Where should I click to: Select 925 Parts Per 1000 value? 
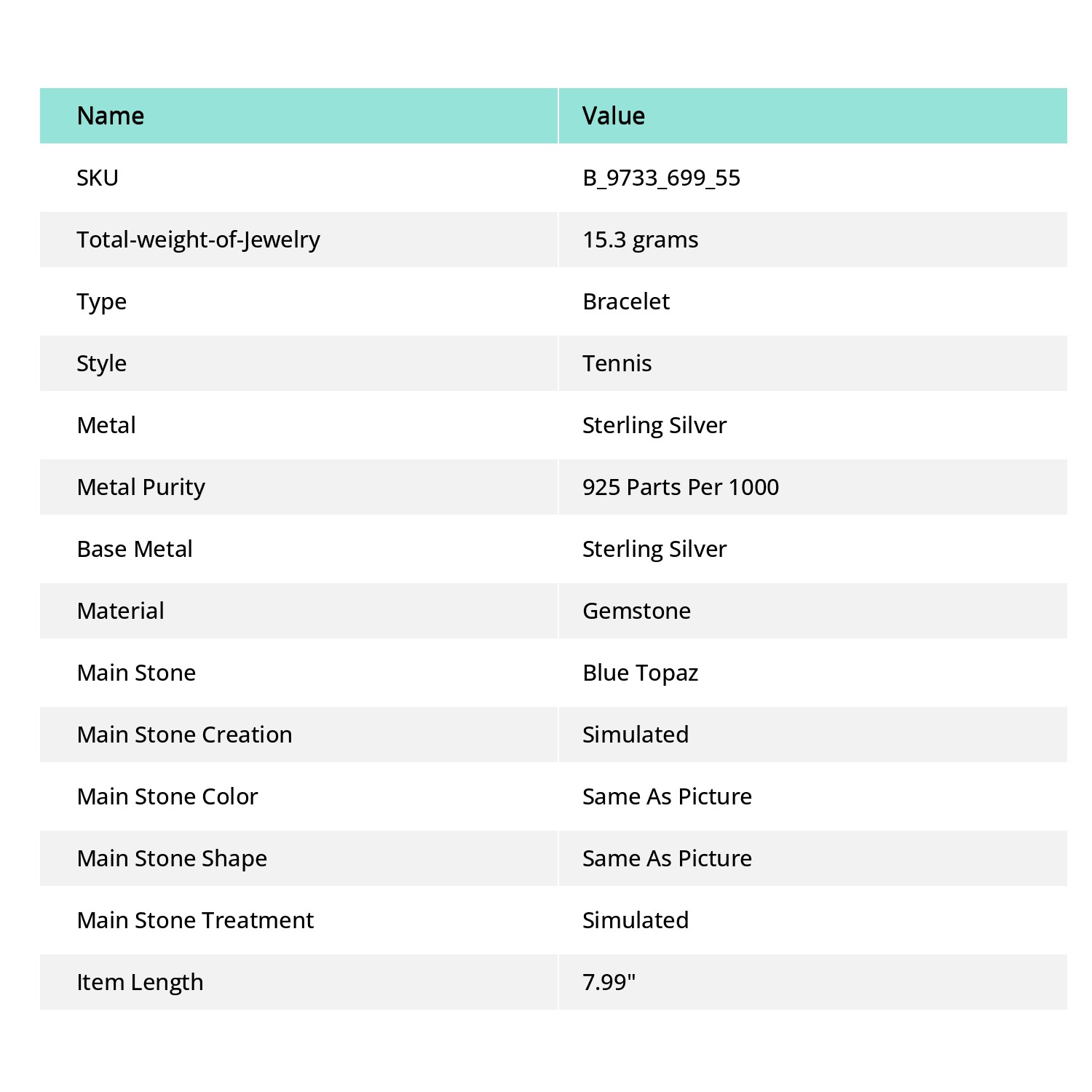681,487
